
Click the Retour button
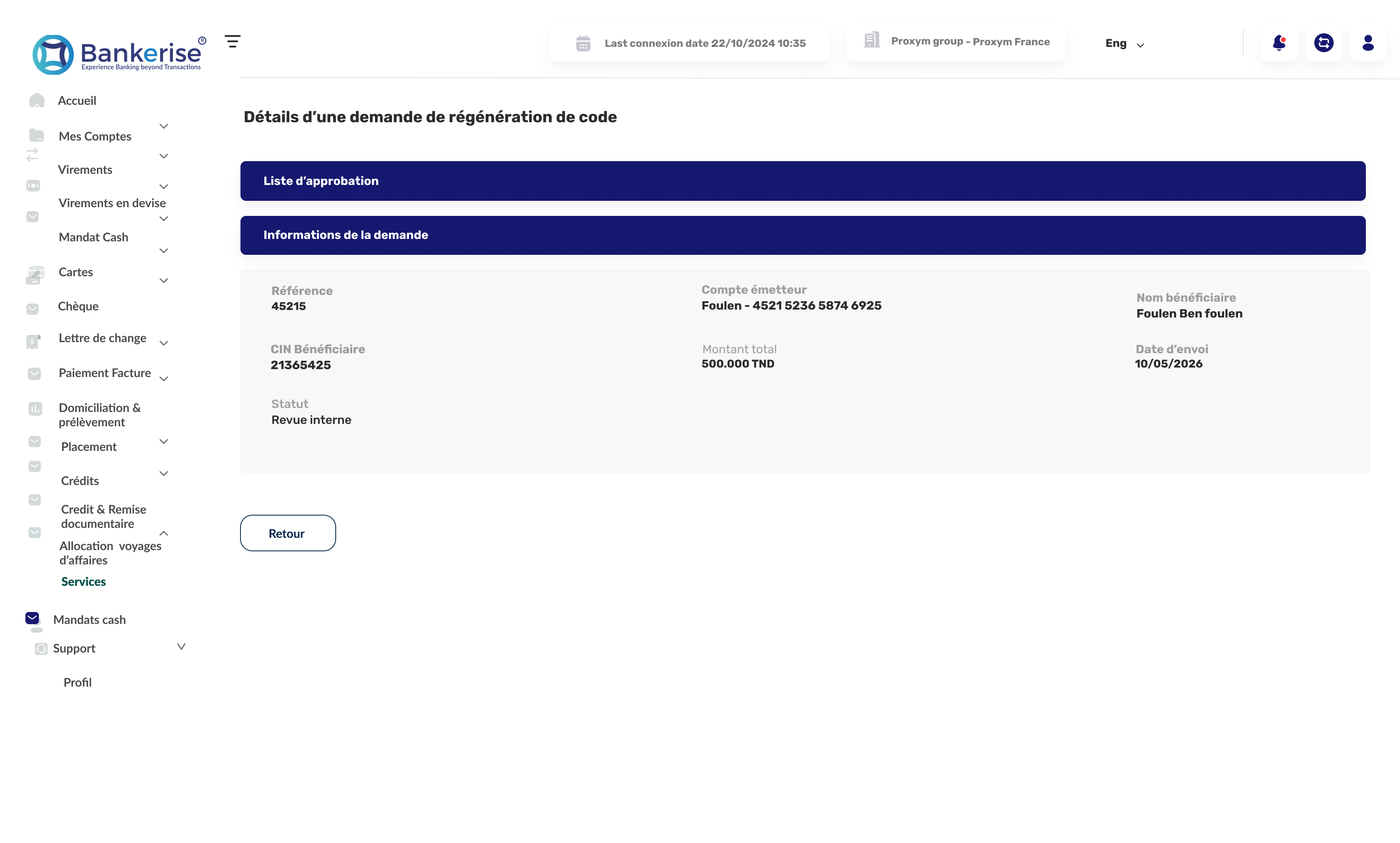click(x=288, y=533)
